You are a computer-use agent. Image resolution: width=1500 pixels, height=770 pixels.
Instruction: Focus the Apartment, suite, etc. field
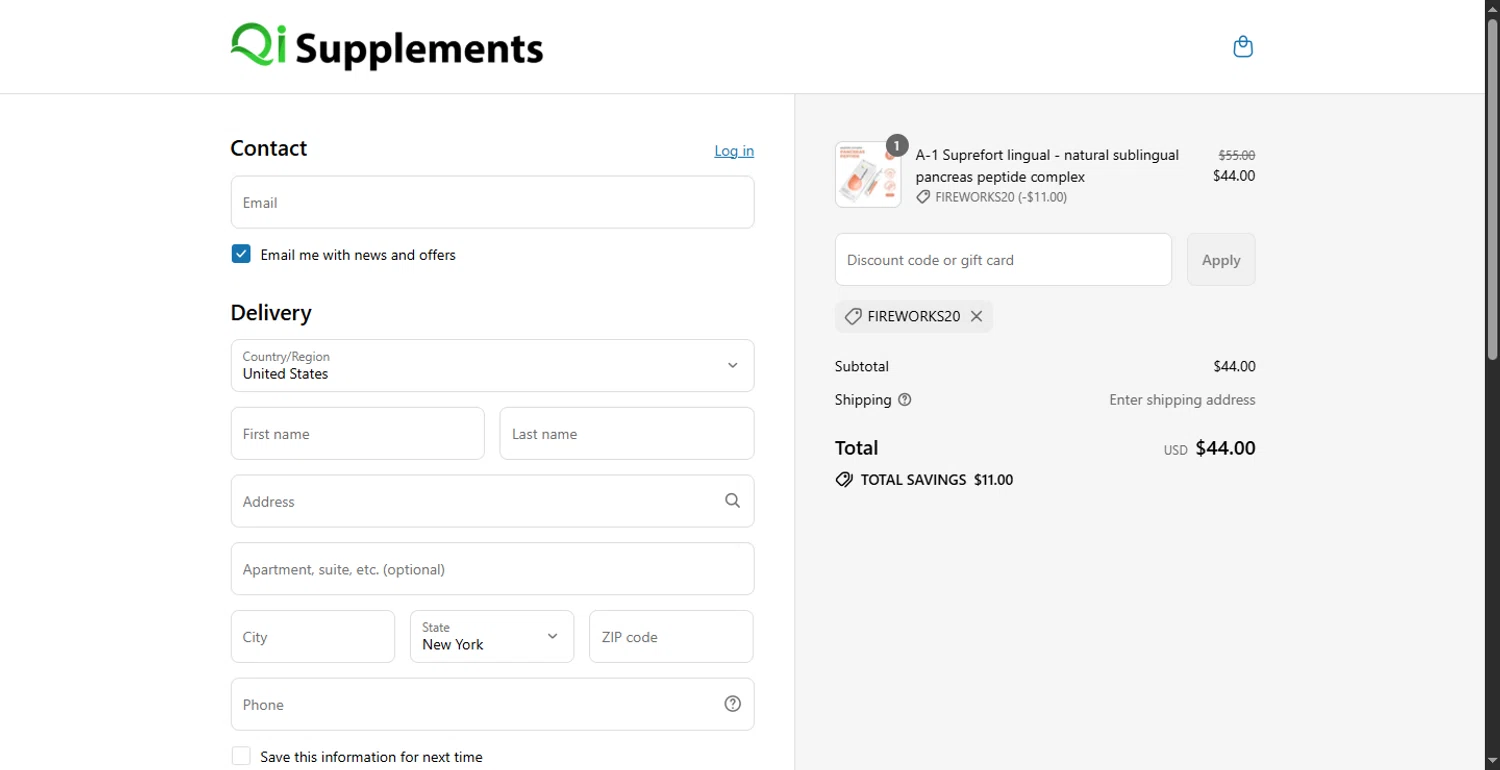tap(492, 569)
